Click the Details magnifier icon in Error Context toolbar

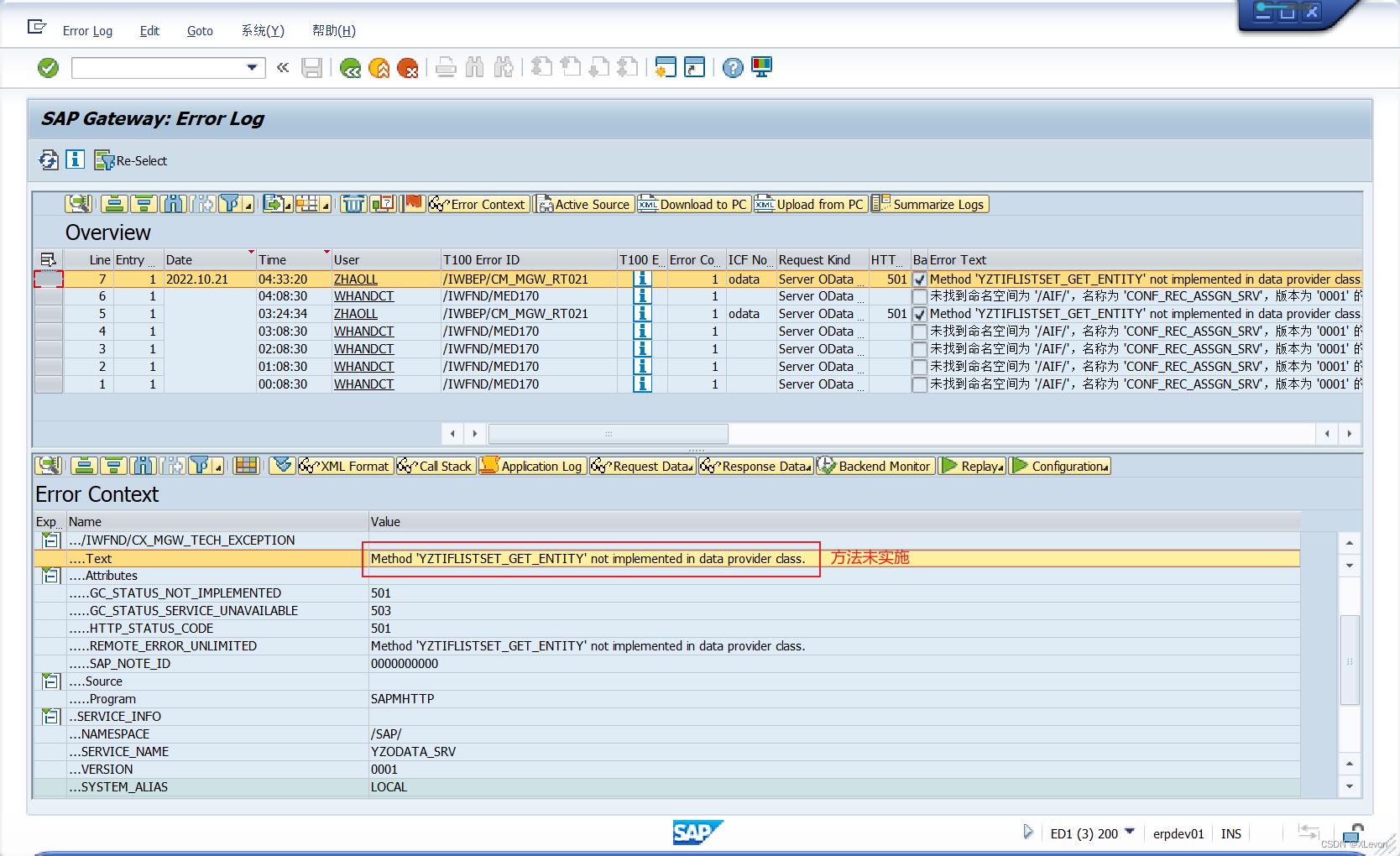[x=48, y=466]
